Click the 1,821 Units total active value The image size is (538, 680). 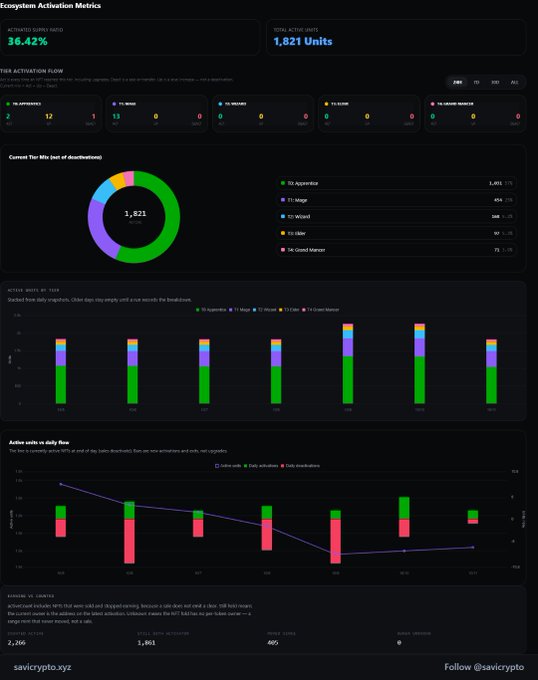click(303, 41)
